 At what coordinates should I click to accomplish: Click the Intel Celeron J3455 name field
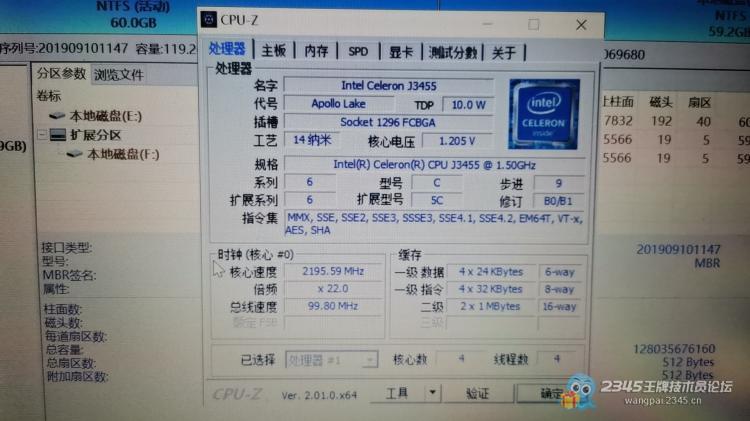tap(388, 86)
